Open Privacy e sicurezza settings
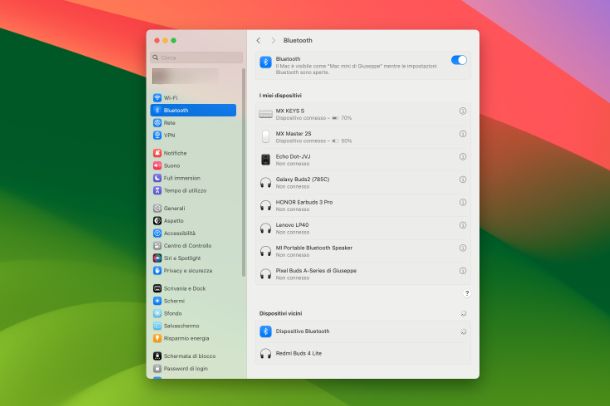The height and width of the screenshot is (406, 610). click(x=187, y=270)
